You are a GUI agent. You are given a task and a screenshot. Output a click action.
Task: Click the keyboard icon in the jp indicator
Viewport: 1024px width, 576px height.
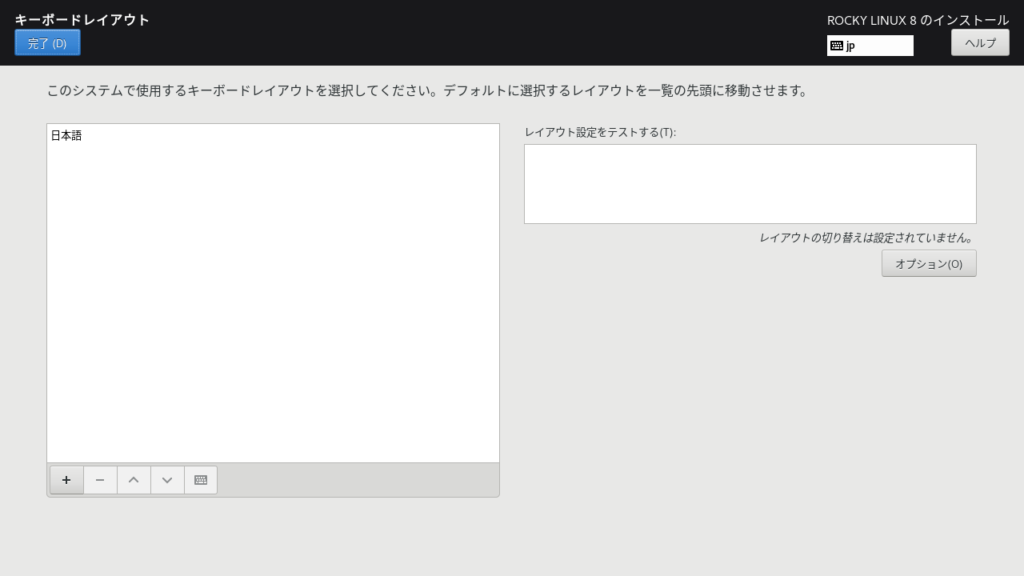click(x=836, y=46)
